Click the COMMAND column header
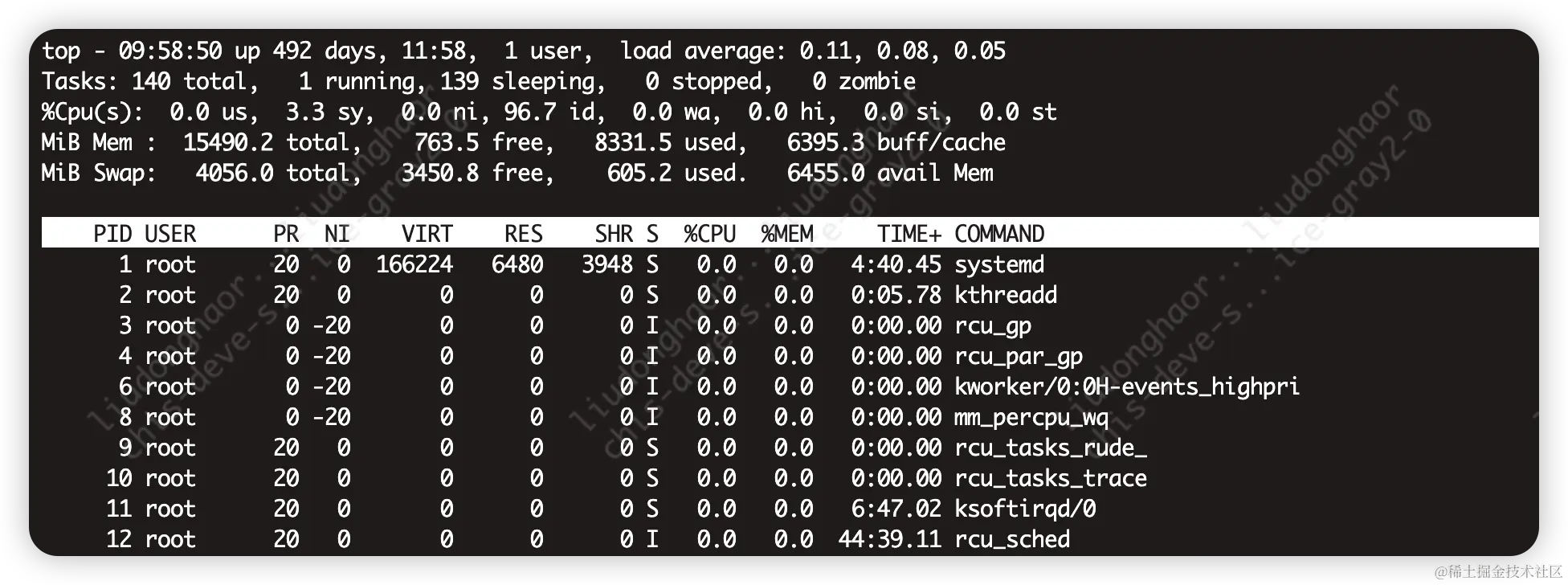The width and height of the screenshot is (1568, 585). [x=999, y=234]
